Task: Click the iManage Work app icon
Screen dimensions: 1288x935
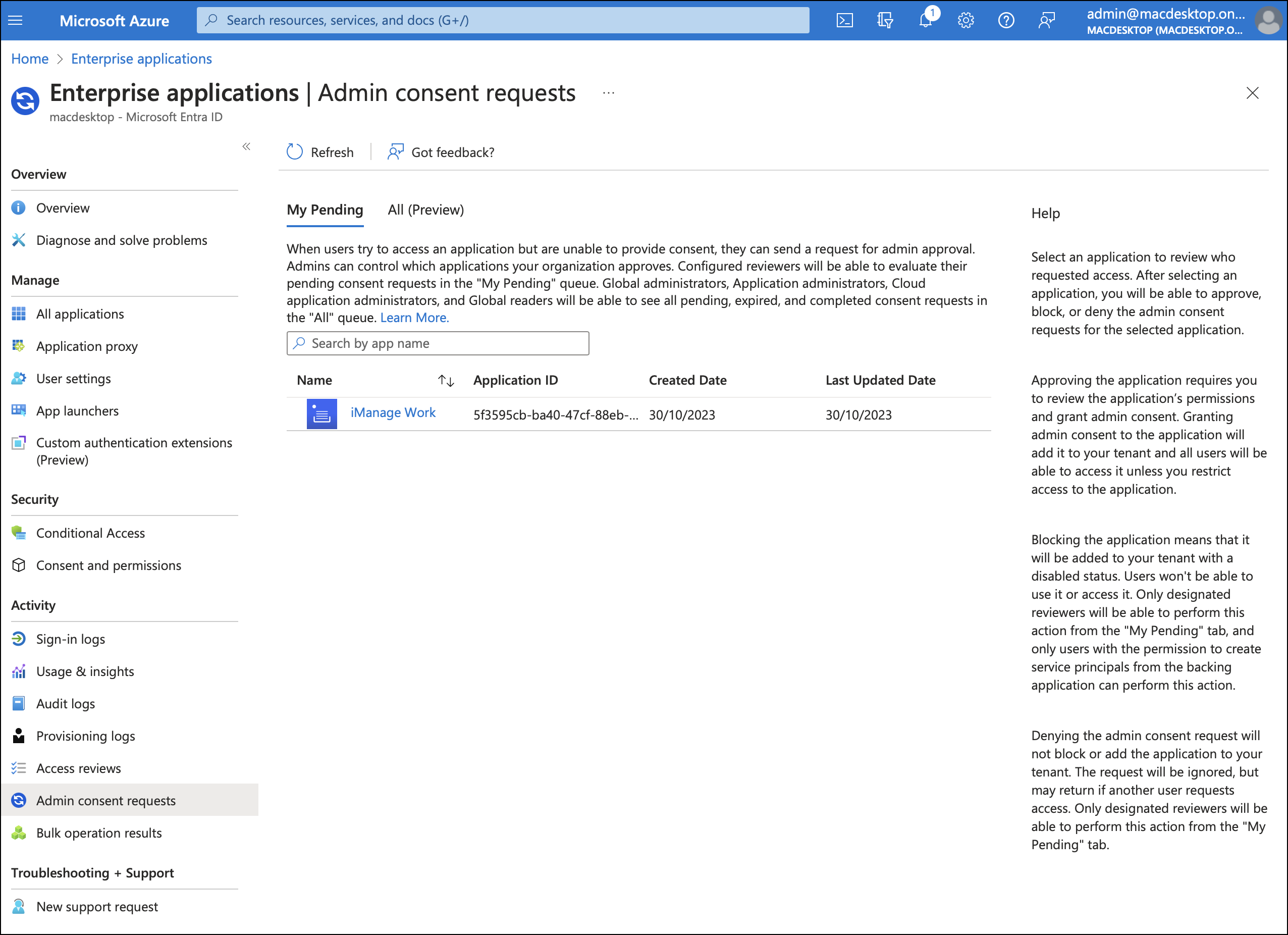Action: 321,414
